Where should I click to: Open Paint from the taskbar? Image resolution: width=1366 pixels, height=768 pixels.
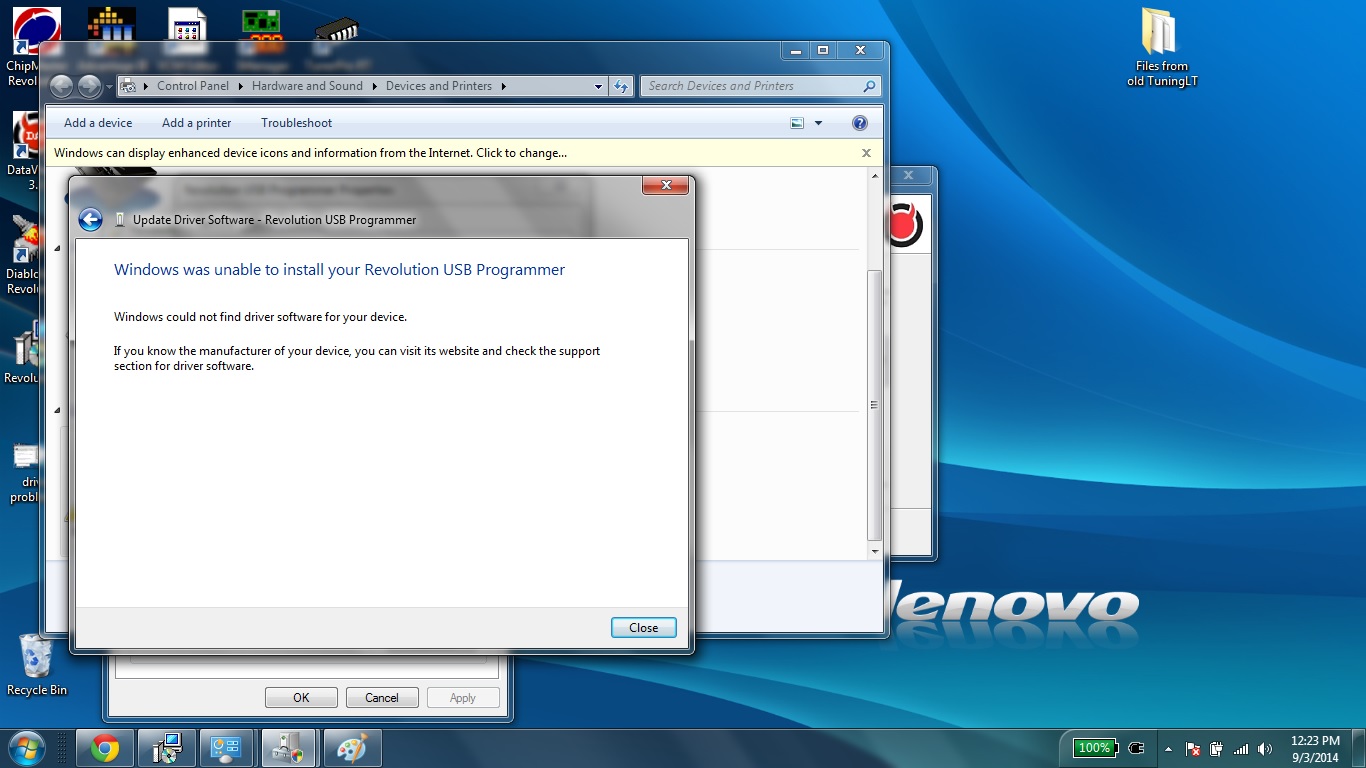351,748
